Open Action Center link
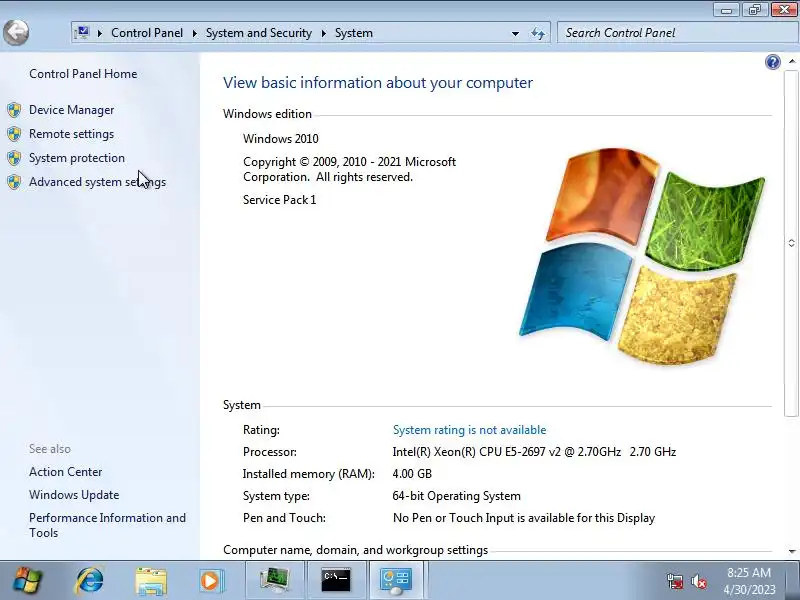This screenshot has height=600, width=800. 65,471
